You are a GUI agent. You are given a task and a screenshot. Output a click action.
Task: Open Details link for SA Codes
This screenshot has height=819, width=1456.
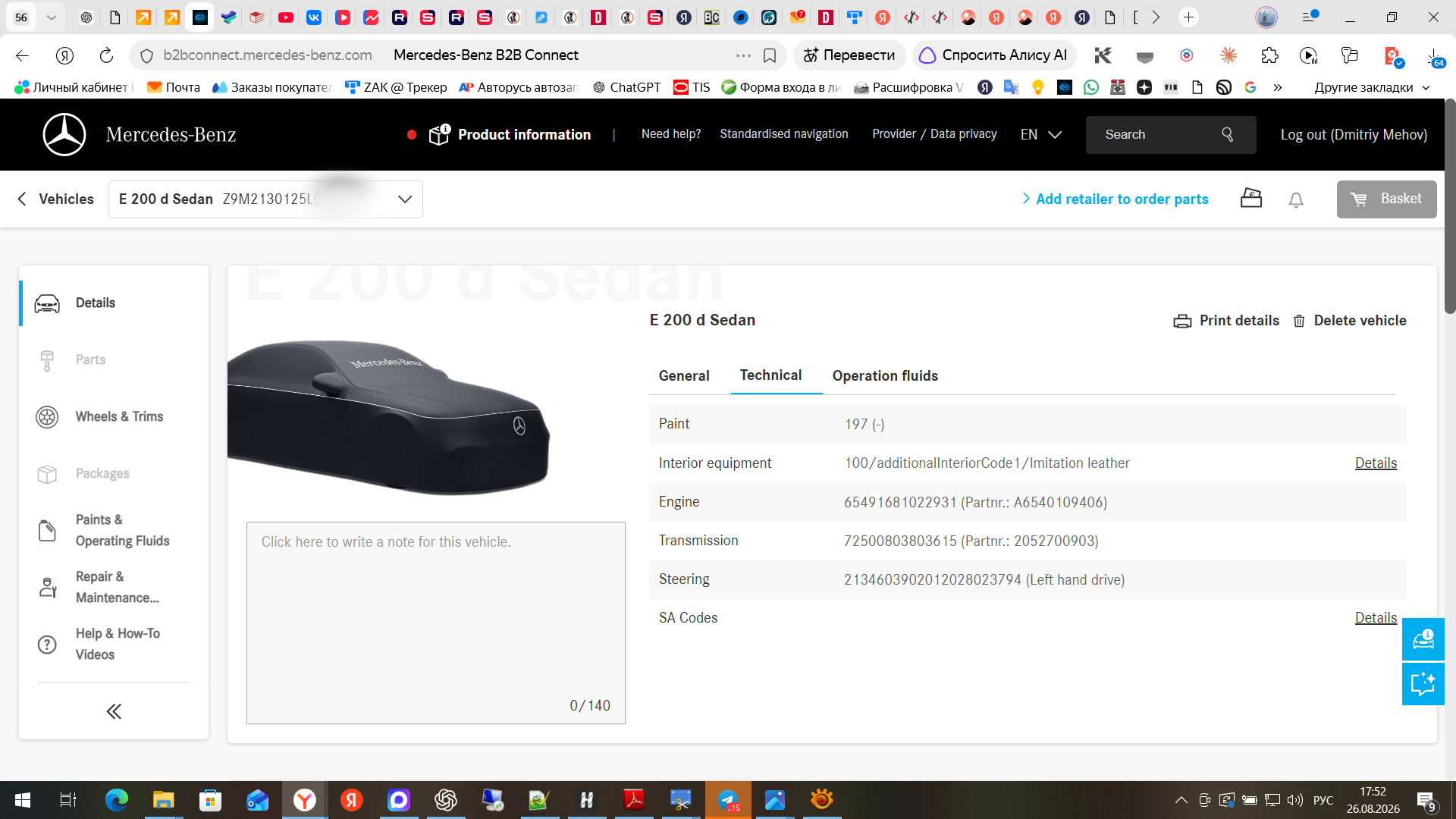click(1376, 617)
